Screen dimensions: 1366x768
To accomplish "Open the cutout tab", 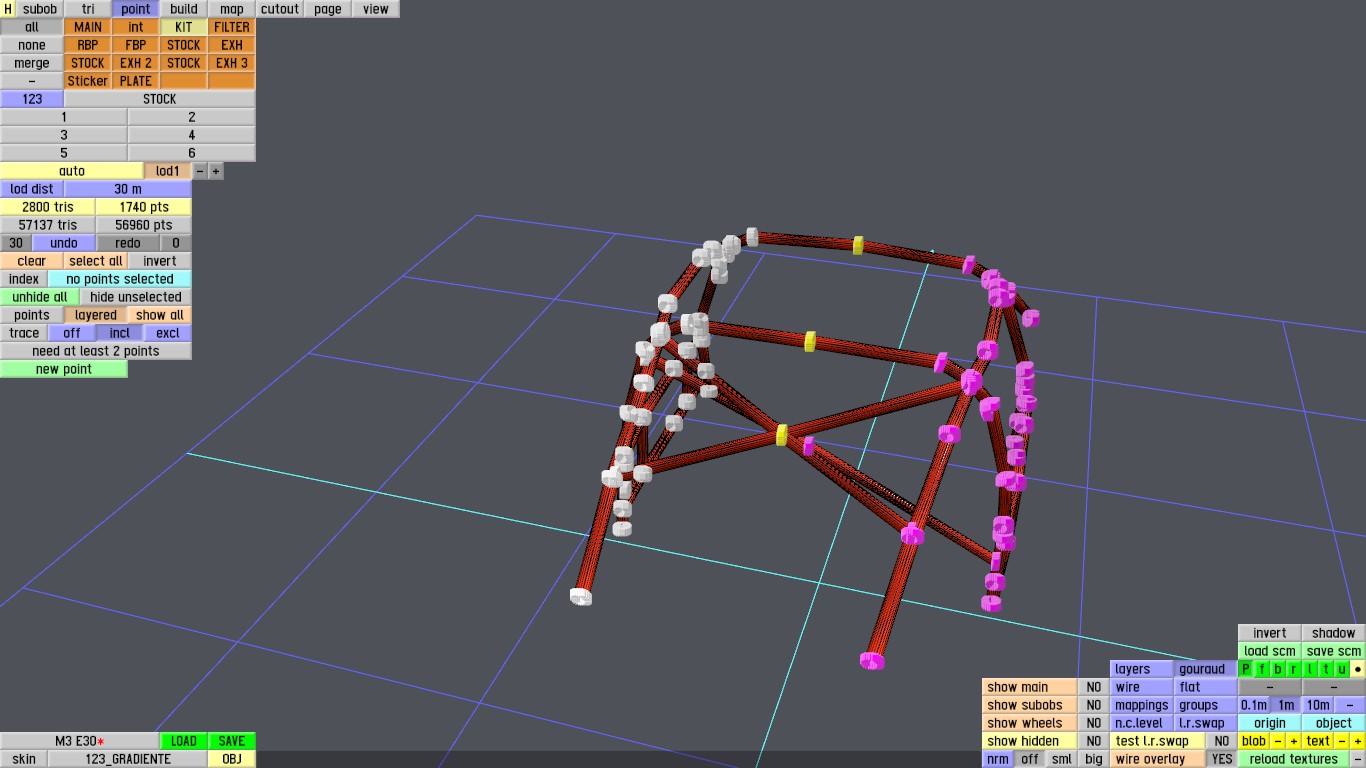I will click(280, 9).
